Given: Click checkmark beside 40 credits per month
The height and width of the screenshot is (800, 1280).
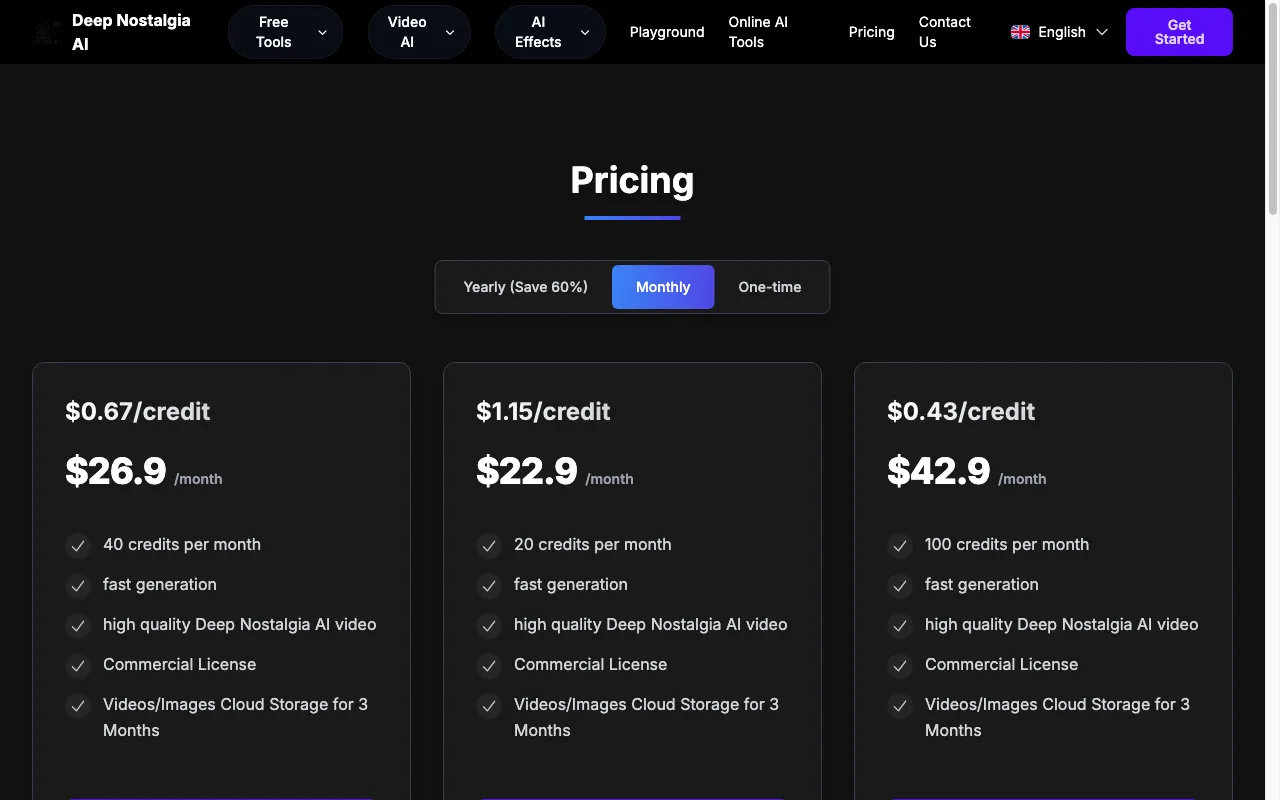Looking at the screenshot, I should [78, 545].
